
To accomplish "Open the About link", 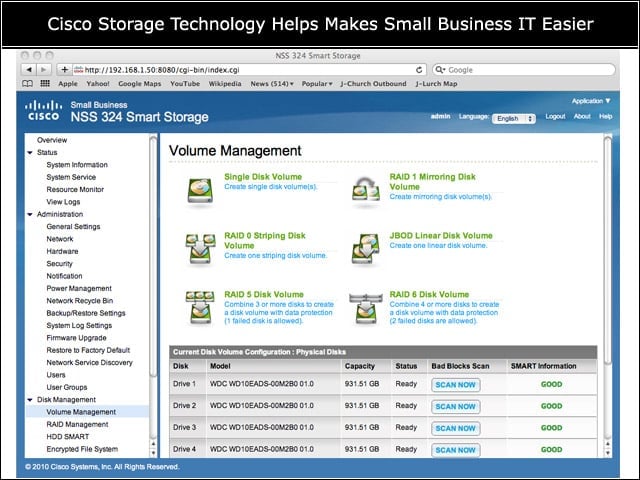I will pos(582,116).
